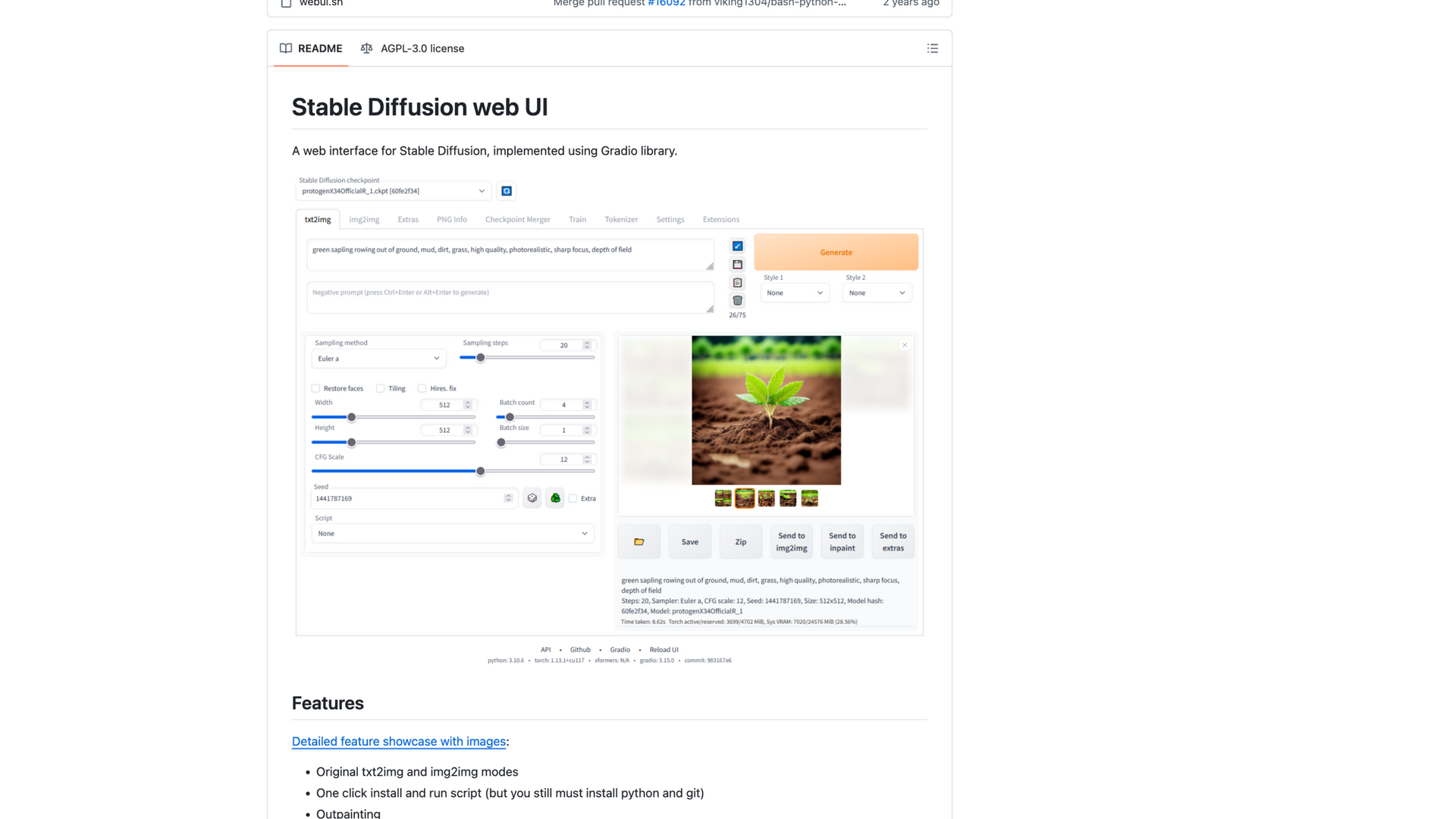Click the clipboard icon beside prompt
1456x819 pixels.
coord(737,283)
